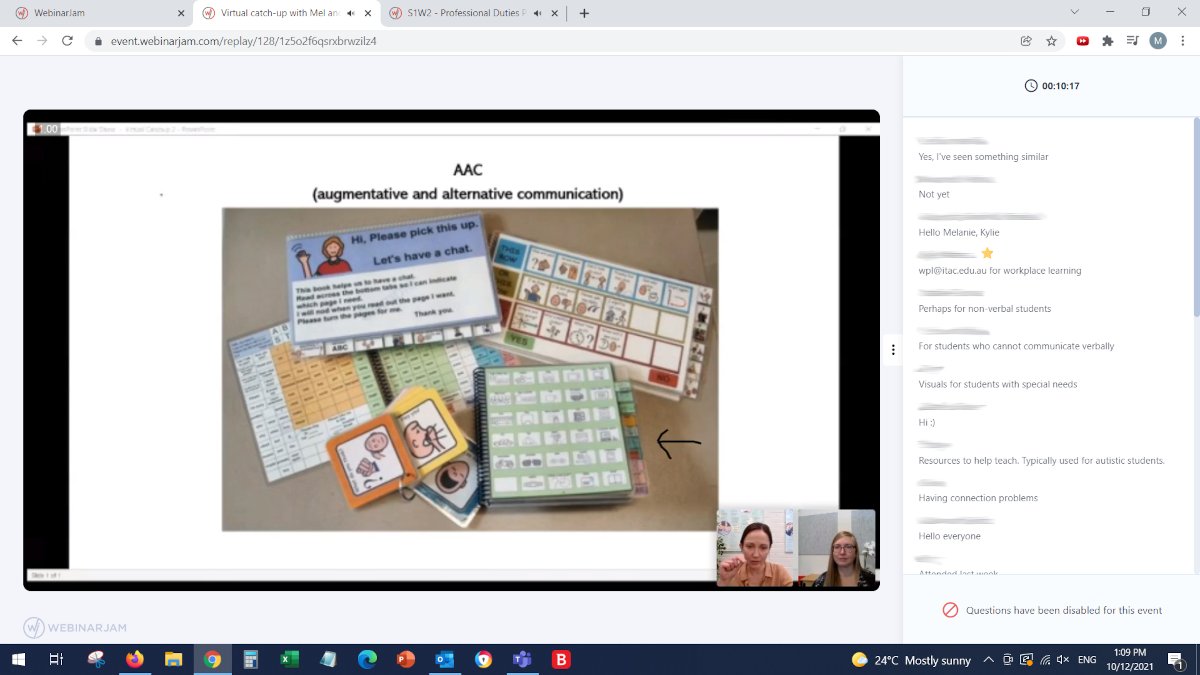Close the WebinarJam tab
Image resolution: width=1200 pixels, height=675 pixels.
tap(181, 13)
